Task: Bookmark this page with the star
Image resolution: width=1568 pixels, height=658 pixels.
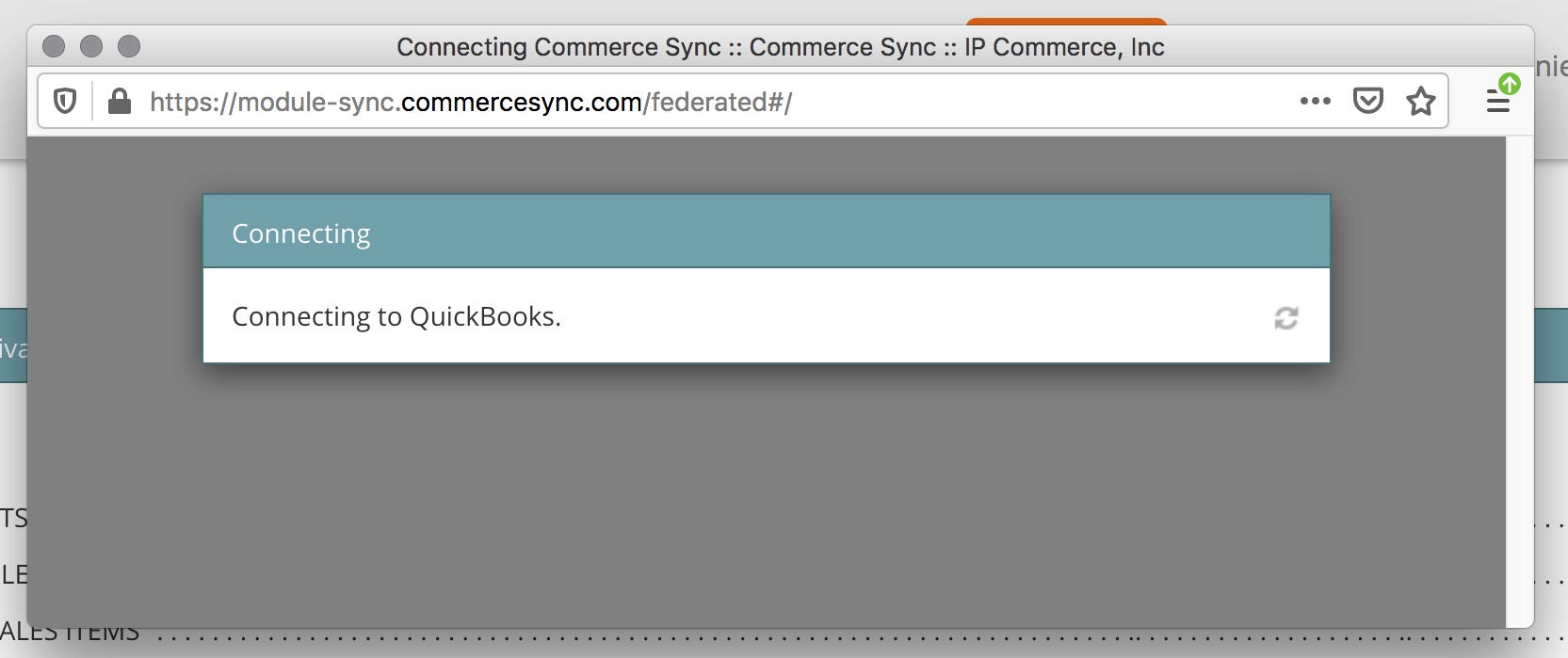Action: [x=1420, y=101]
